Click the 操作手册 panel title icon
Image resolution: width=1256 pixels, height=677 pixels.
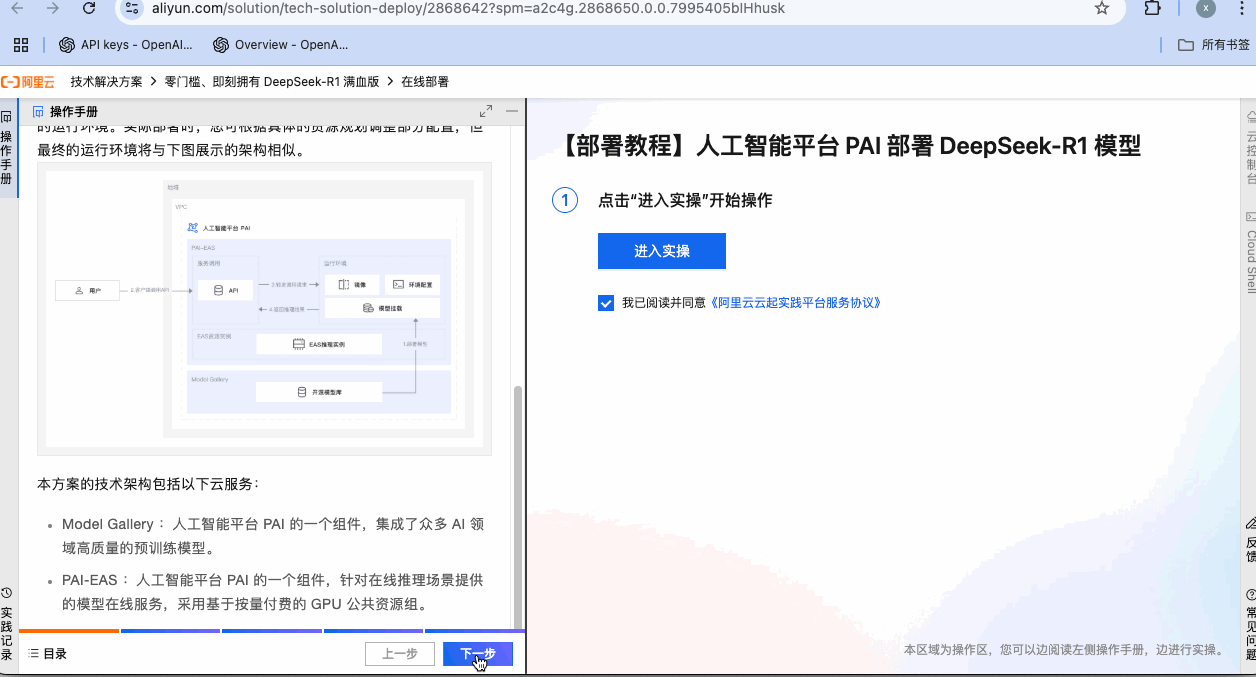[x=39, y=111]
